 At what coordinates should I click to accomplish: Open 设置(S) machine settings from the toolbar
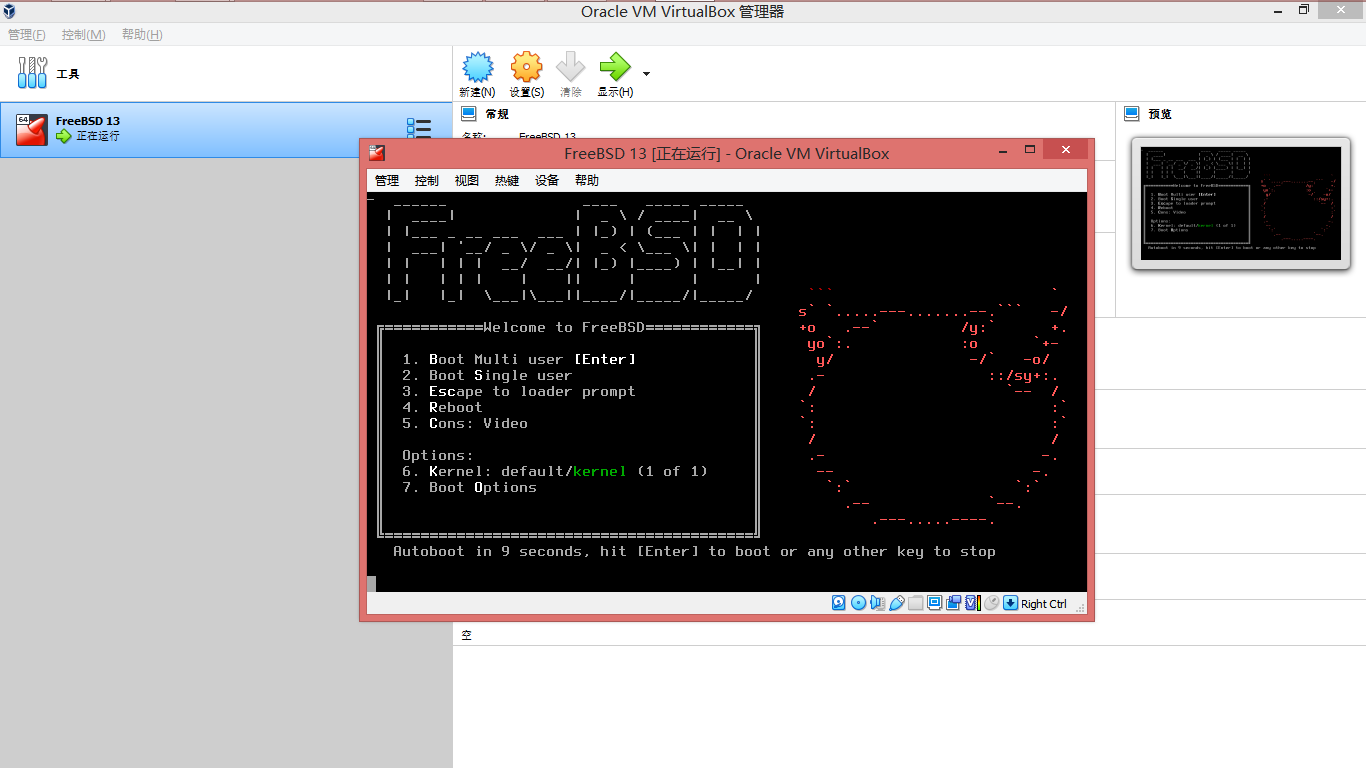pyautogui.click(x=525, y=72)
